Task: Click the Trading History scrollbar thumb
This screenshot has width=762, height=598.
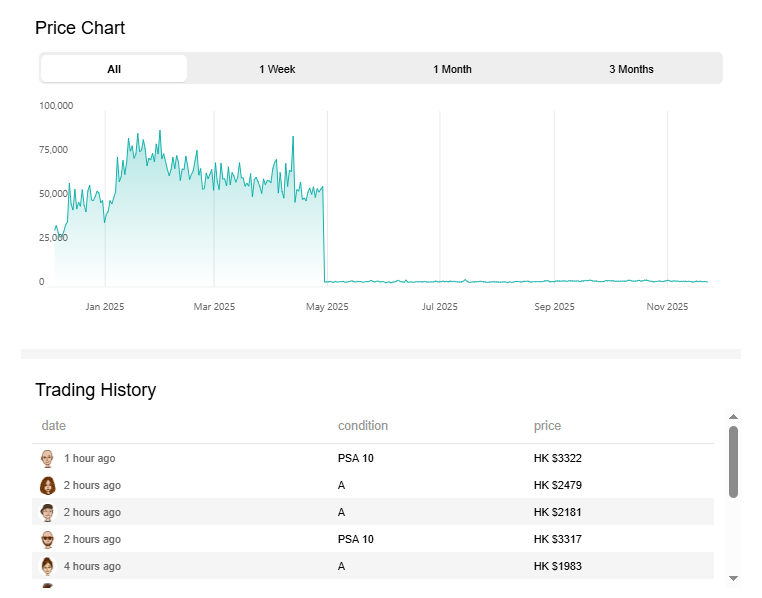Action: pyautogui.click(x=733, y=461)
